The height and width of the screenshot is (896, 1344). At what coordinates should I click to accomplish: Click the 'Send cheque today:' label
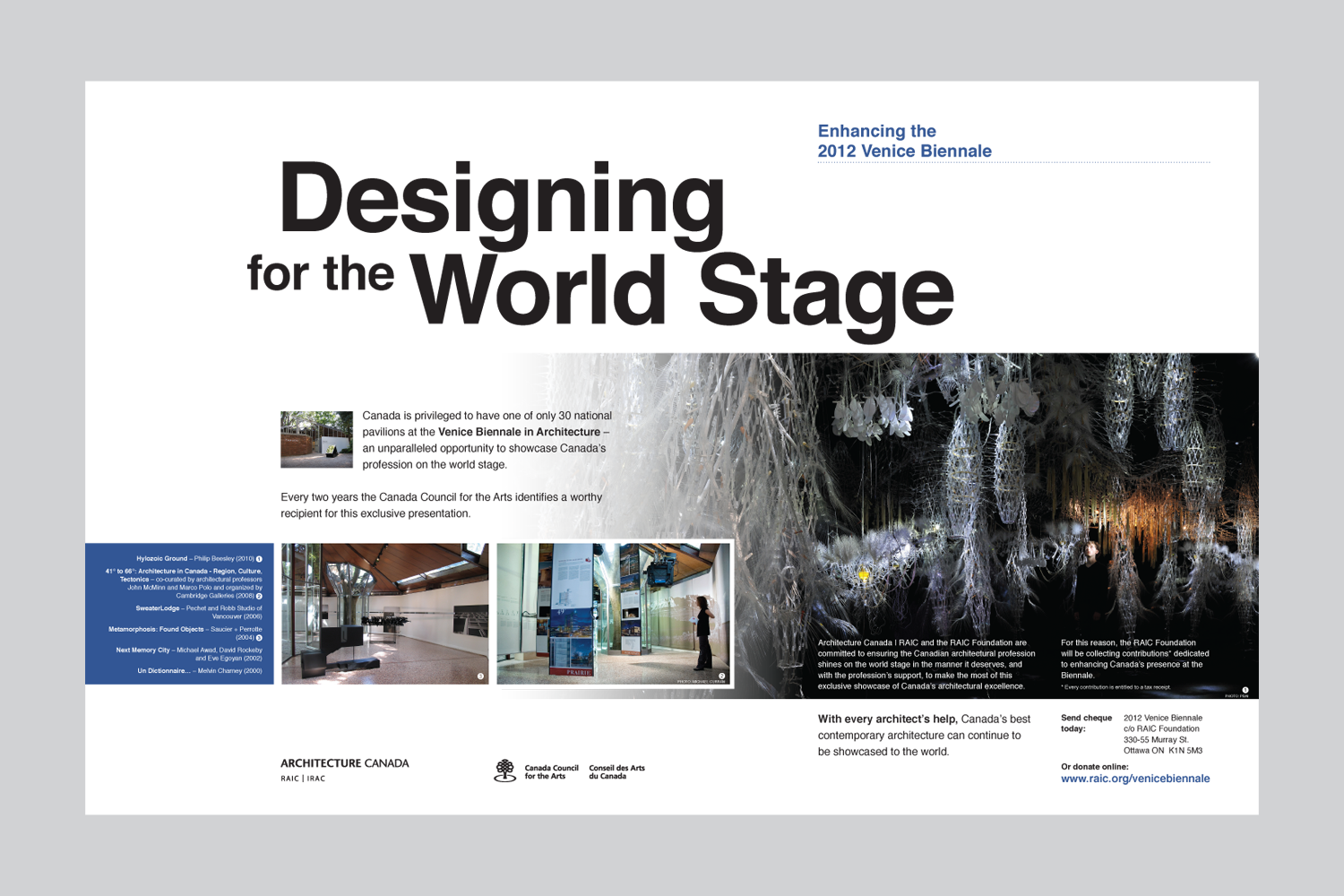[1086, 723]
